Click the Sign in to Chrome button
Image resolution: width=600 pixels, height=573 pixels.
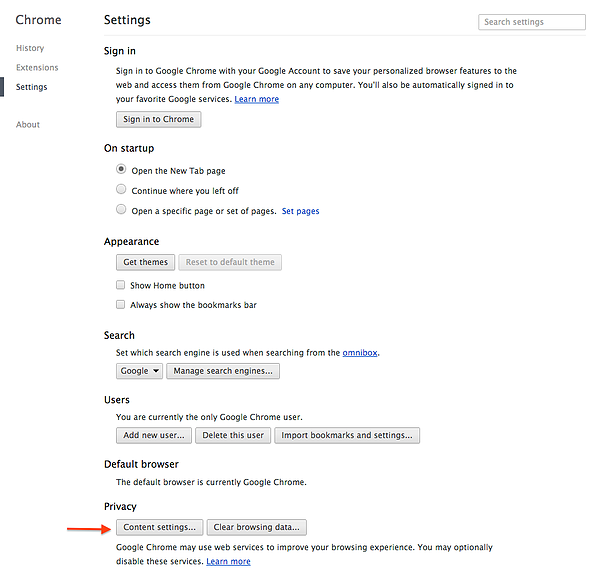point(159,119)
